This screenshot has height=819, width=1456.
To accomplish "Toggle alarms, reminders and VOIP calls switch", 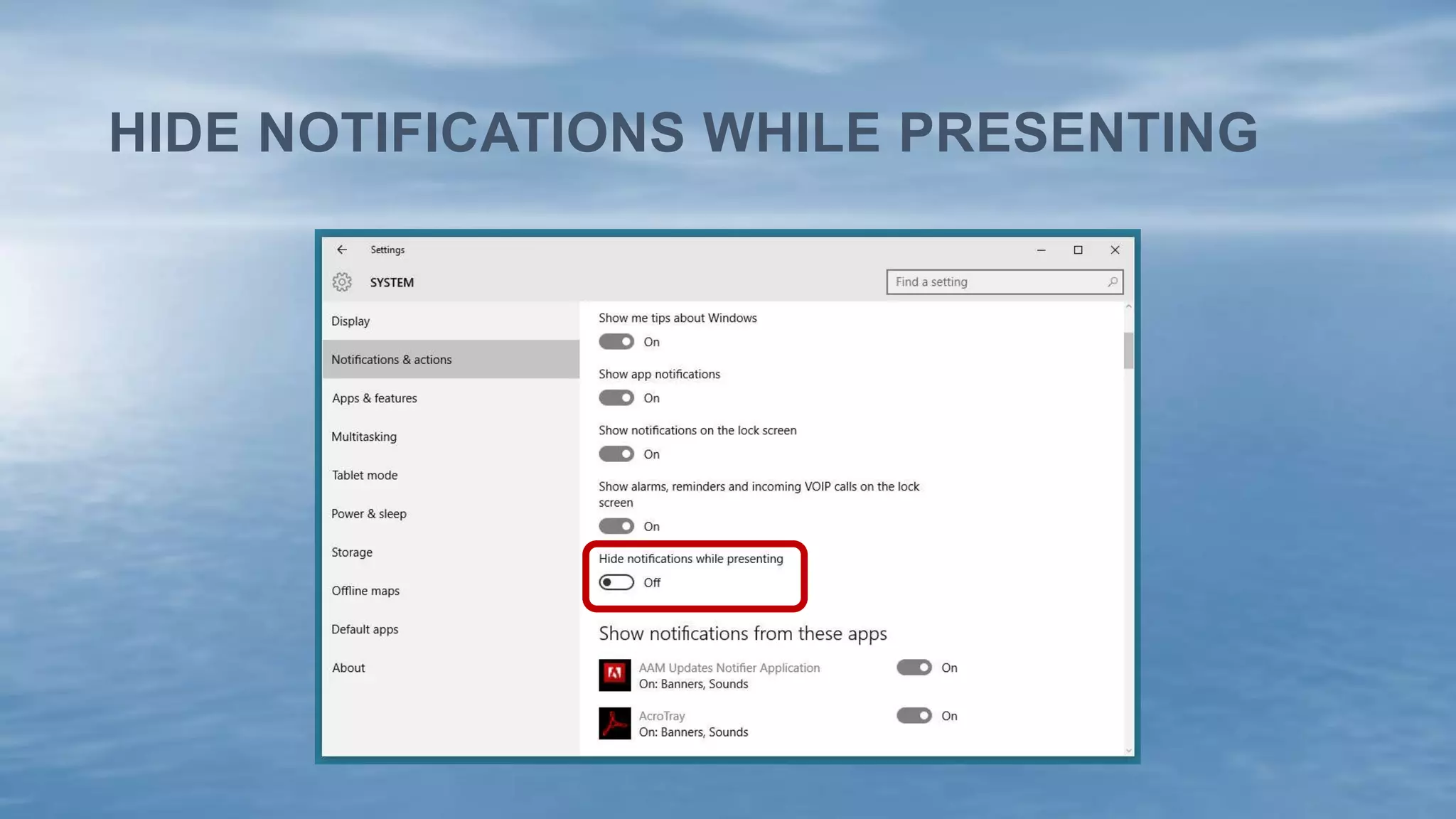I will pyautogui.click(x=616, y=526).
